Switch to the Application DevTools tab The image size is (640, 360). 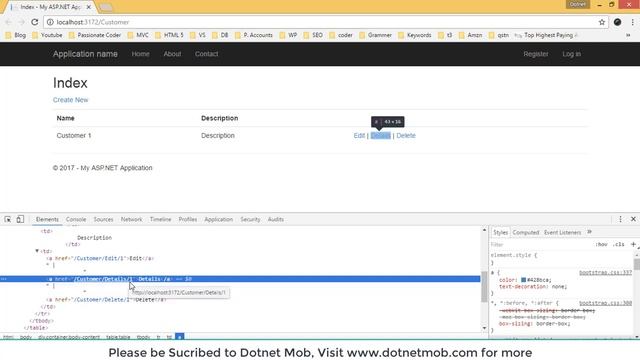[218, 219]
